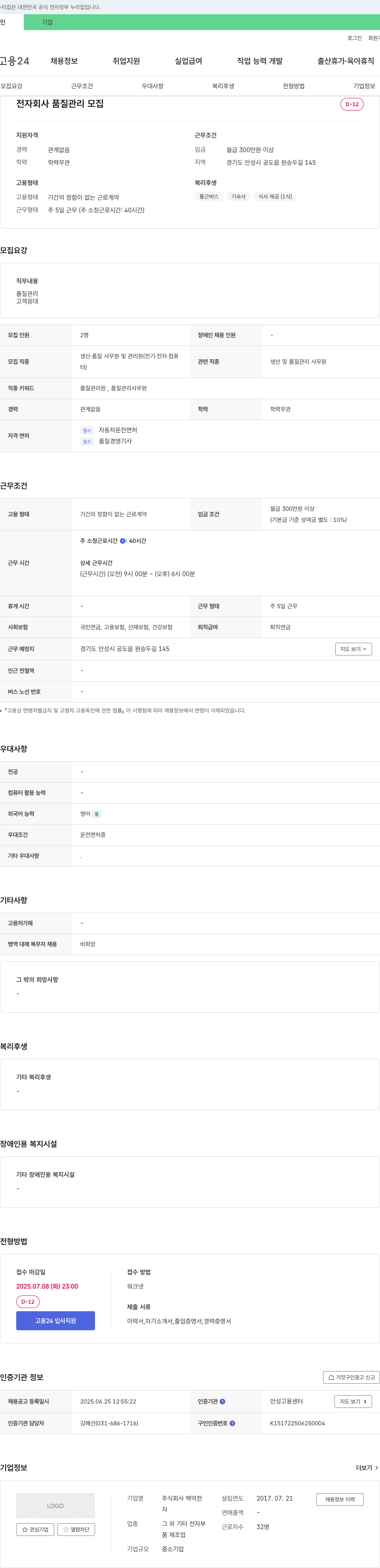
Task: Jump to 기업정보 section tab
Action: (x=364, y=86)
